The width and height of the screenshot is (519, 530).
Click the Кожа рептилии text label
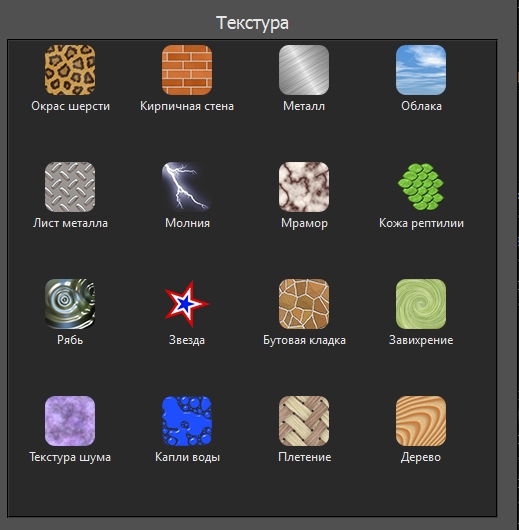coord(421,223)
